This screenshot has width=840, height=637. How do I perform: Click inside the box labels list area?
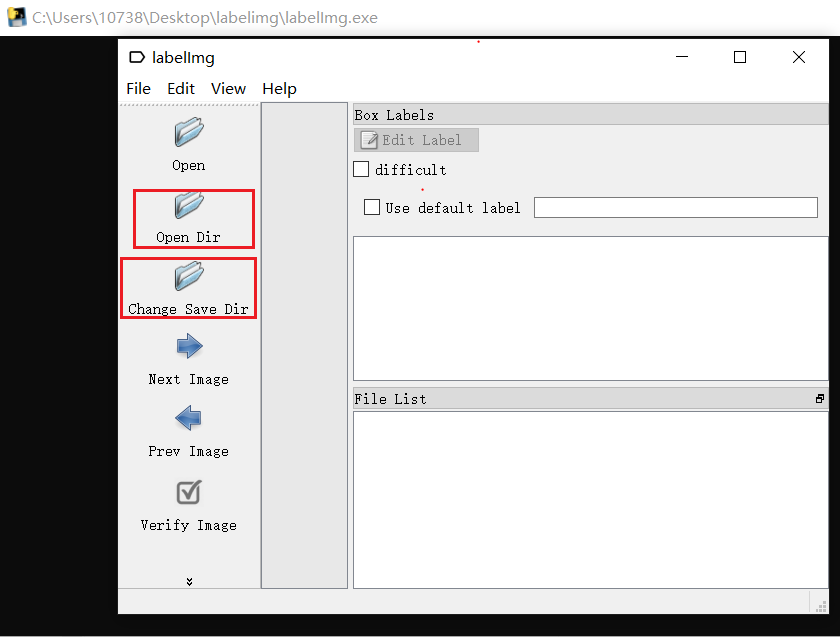590,309
